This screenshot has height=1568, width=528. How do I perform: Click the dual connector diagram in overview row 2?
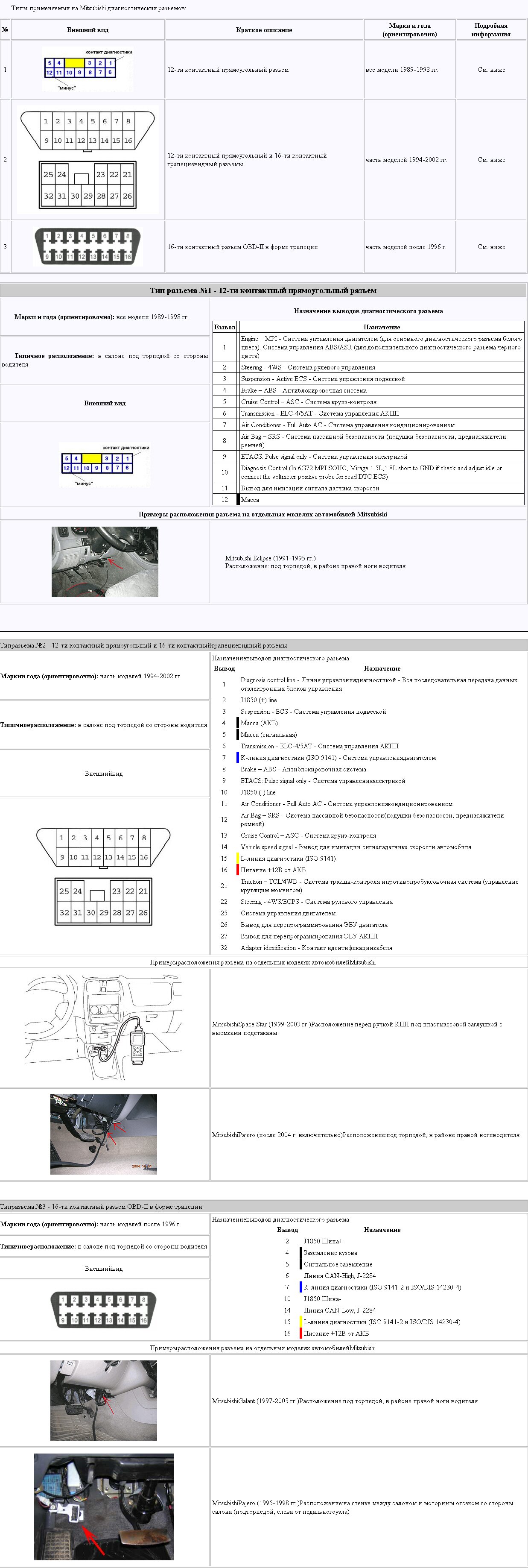88,159
